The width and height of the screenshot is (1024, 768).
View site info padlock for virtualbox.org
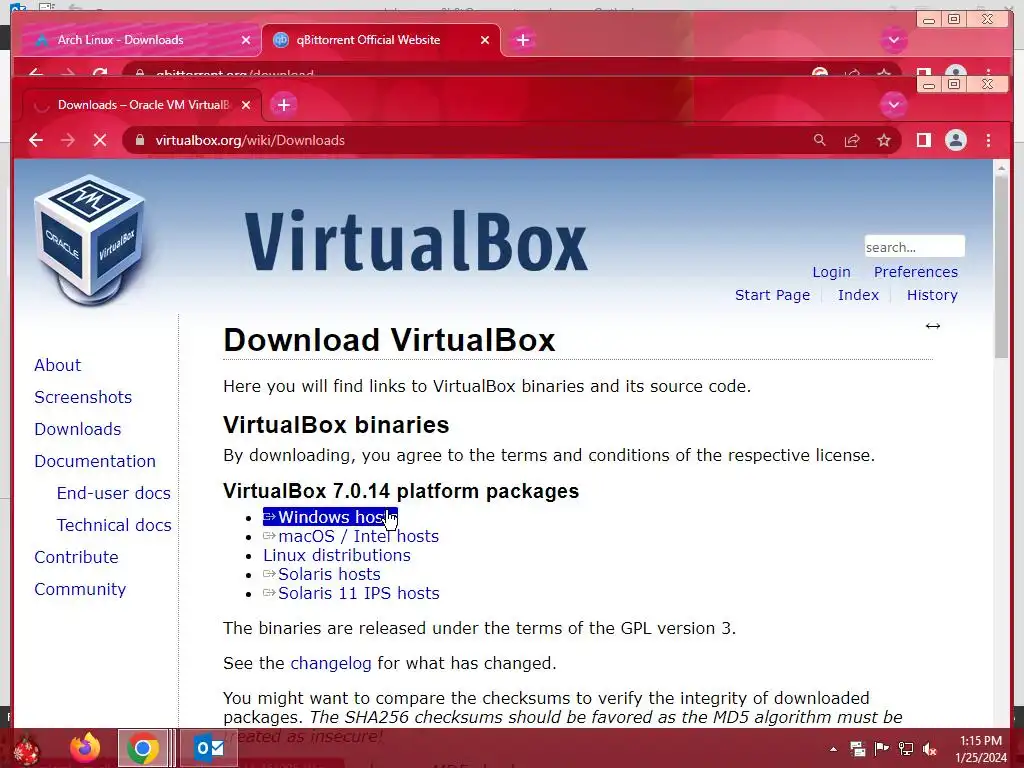[x=140, y=140]
